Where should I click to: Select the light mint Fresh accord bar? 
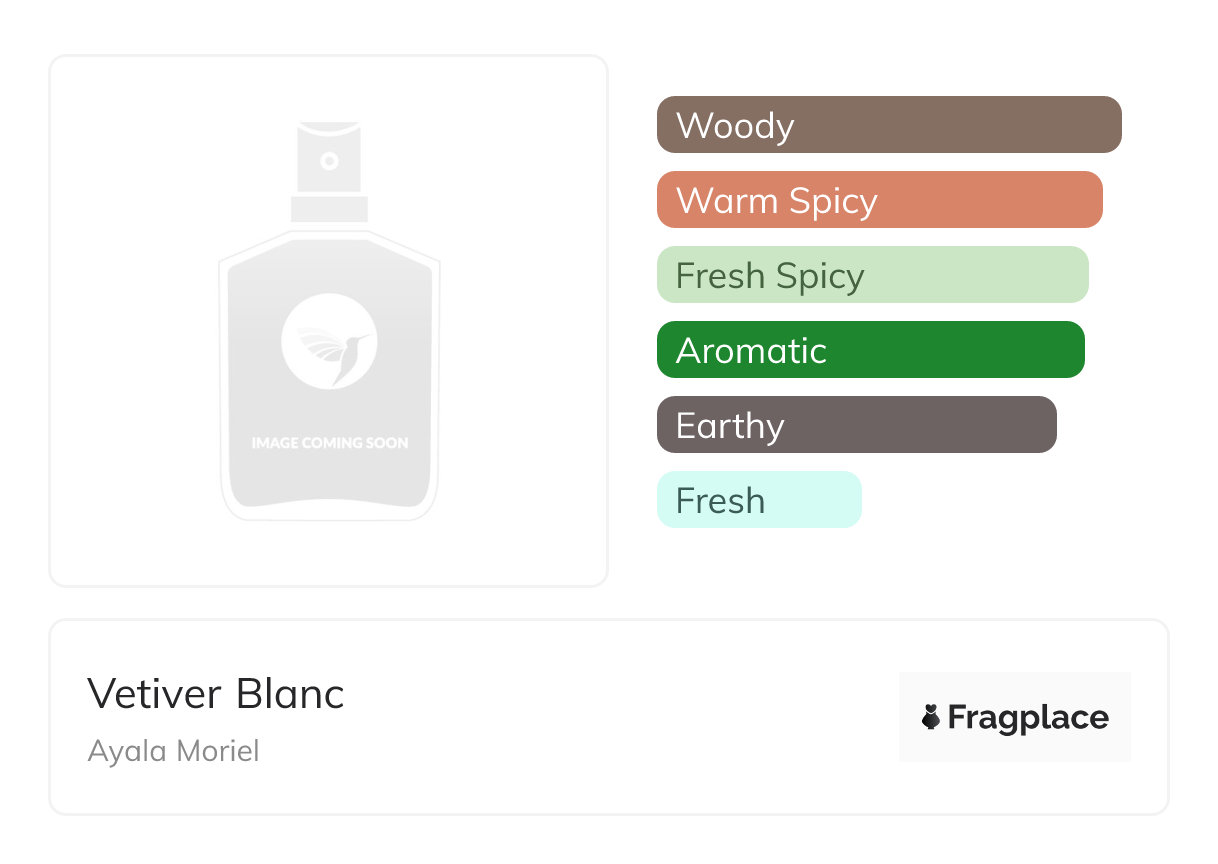click(759, 500)
